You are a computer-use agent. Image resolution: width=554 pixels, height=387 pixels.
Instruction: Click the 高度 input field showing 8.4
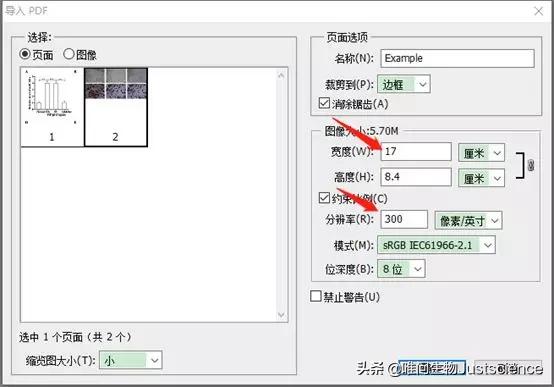point(416,177)
